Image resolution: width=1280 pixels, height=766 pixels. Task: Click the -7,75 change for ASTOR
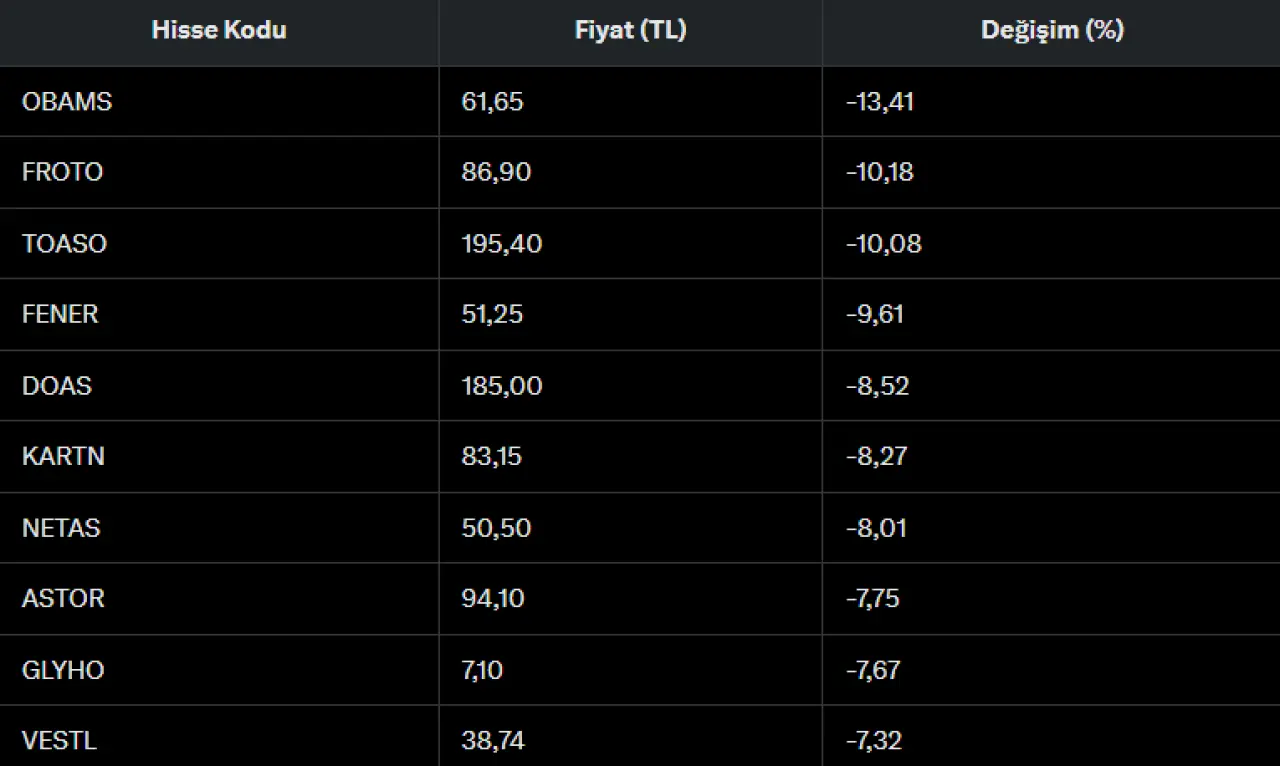(873, 598)
